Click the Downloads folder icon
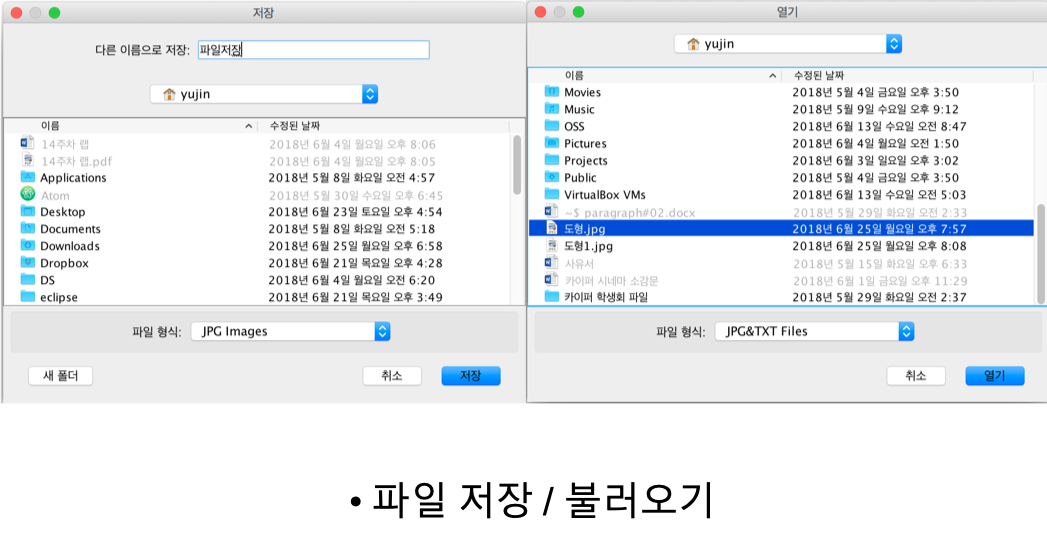This screenshot has height=545, width=1047. tap(28, 246)
